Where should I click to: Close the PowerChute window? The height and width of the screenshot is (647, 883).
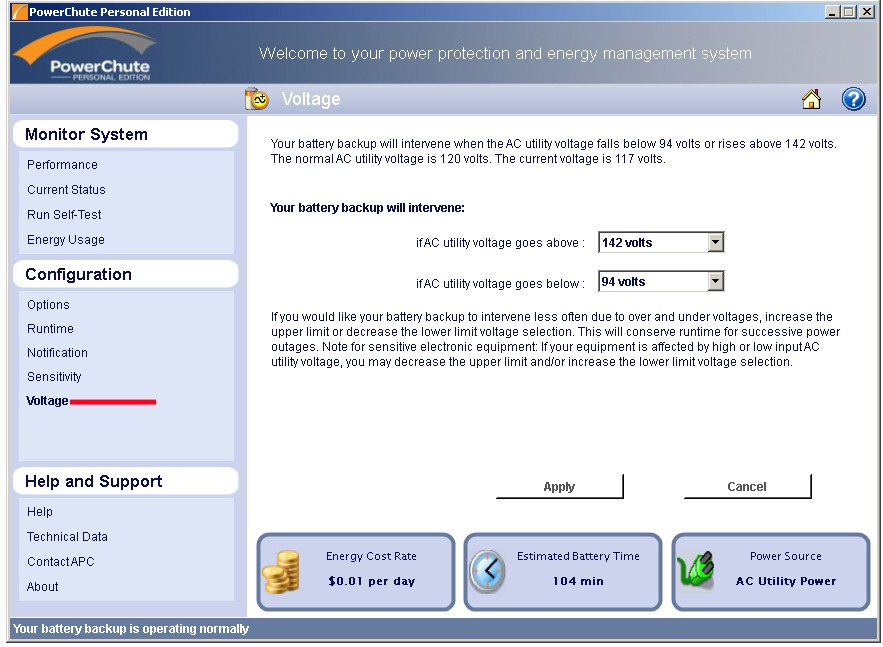pos(867,12)
